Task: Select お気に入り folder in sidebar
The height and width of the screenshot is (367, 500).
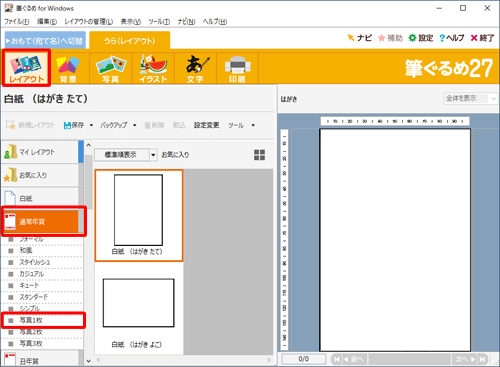Action: point(40,175)
